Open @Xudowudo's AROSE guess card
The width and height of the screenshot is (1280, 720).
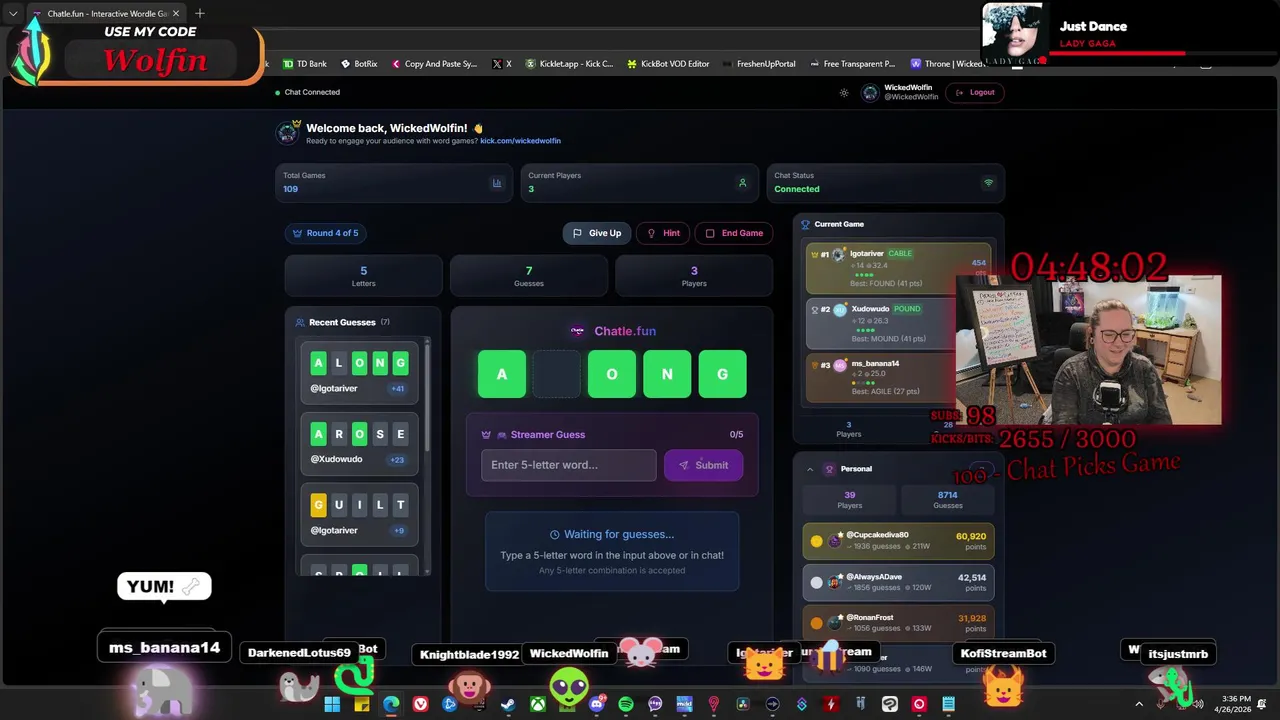pyautogui.click(x=359, y=443)
